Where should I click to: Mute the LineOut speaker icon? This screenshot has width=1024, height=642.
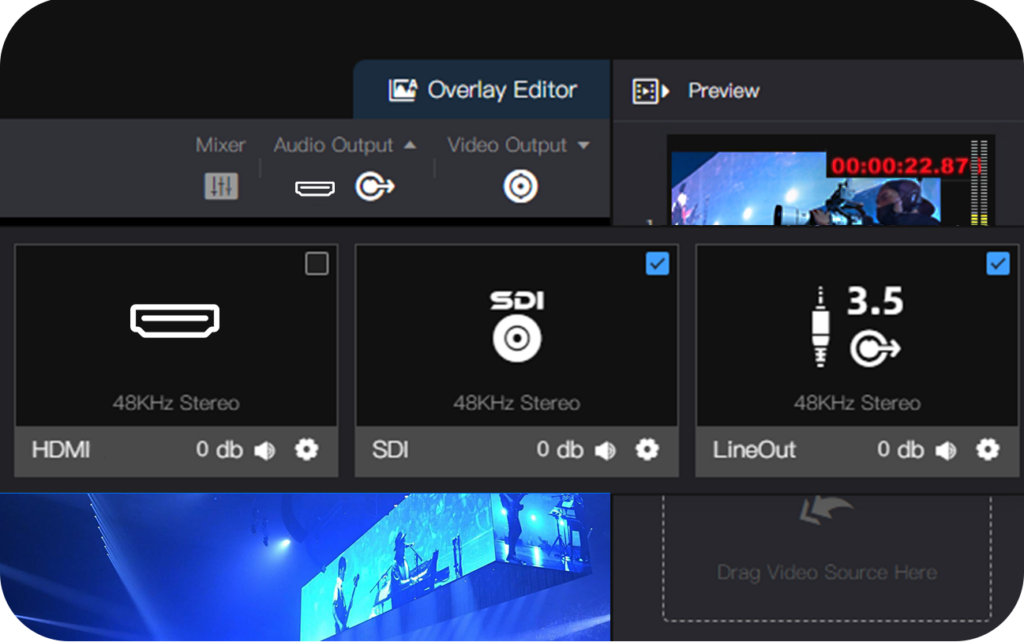pos(946,451)
